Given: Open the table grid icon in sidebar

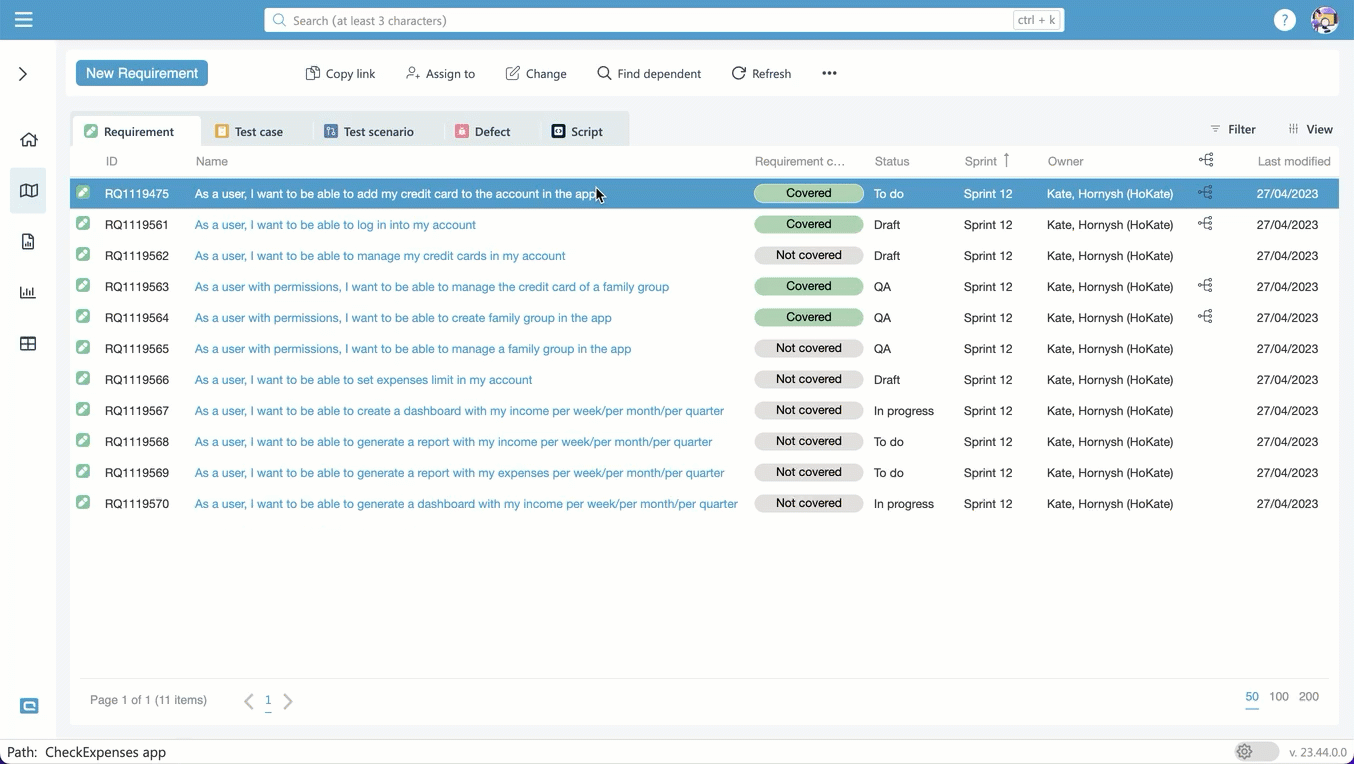Looking at the screenshot, I should [28, 344].
